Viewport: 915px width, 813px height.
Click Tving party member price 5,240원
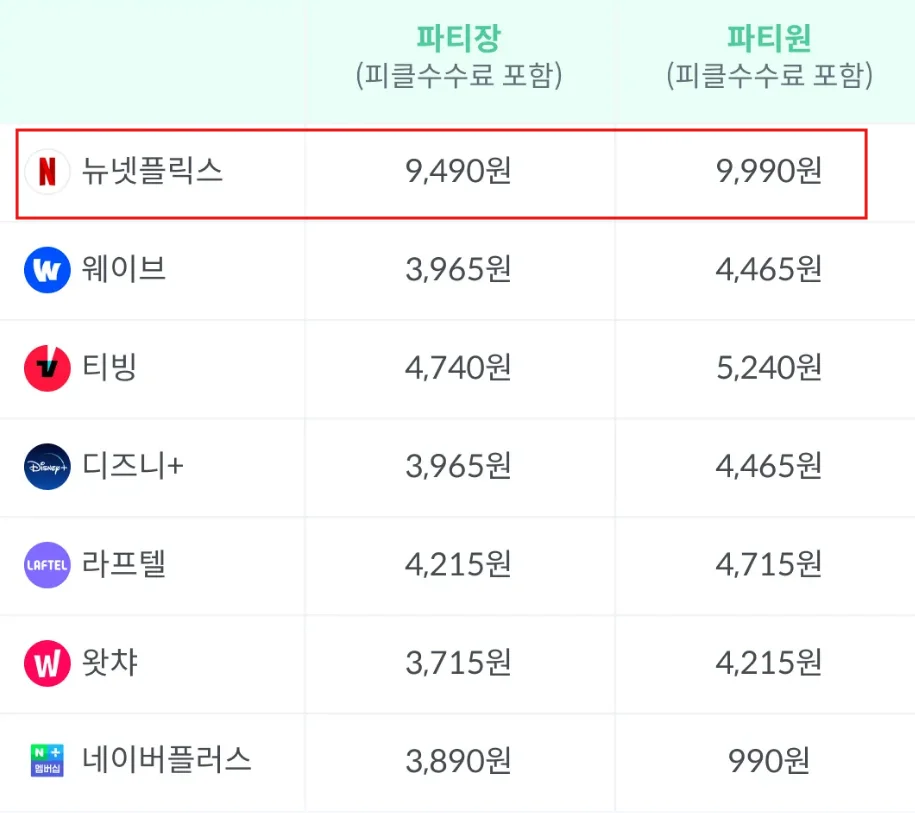pyautogui.click(x=769, y=368)
